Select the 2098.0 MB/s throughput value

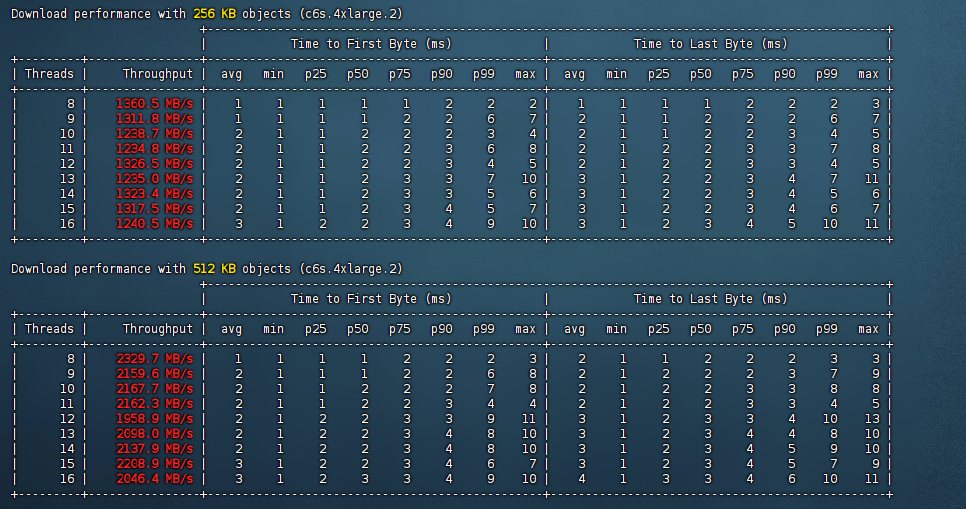(155, 434)
